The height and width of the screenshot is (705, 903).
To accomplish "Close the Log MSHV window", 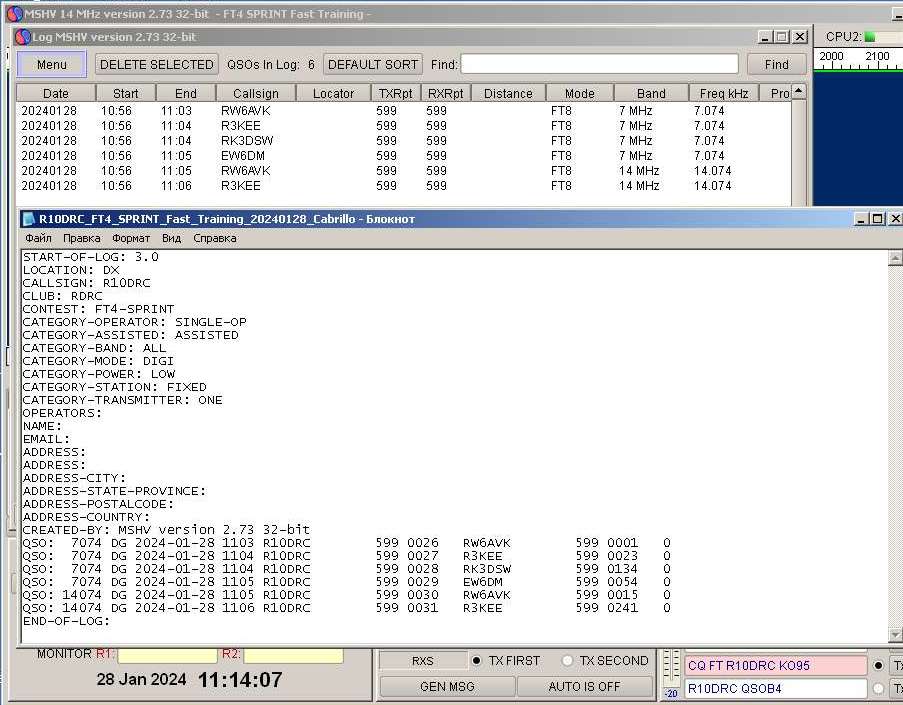I will (x=800, y=37).
